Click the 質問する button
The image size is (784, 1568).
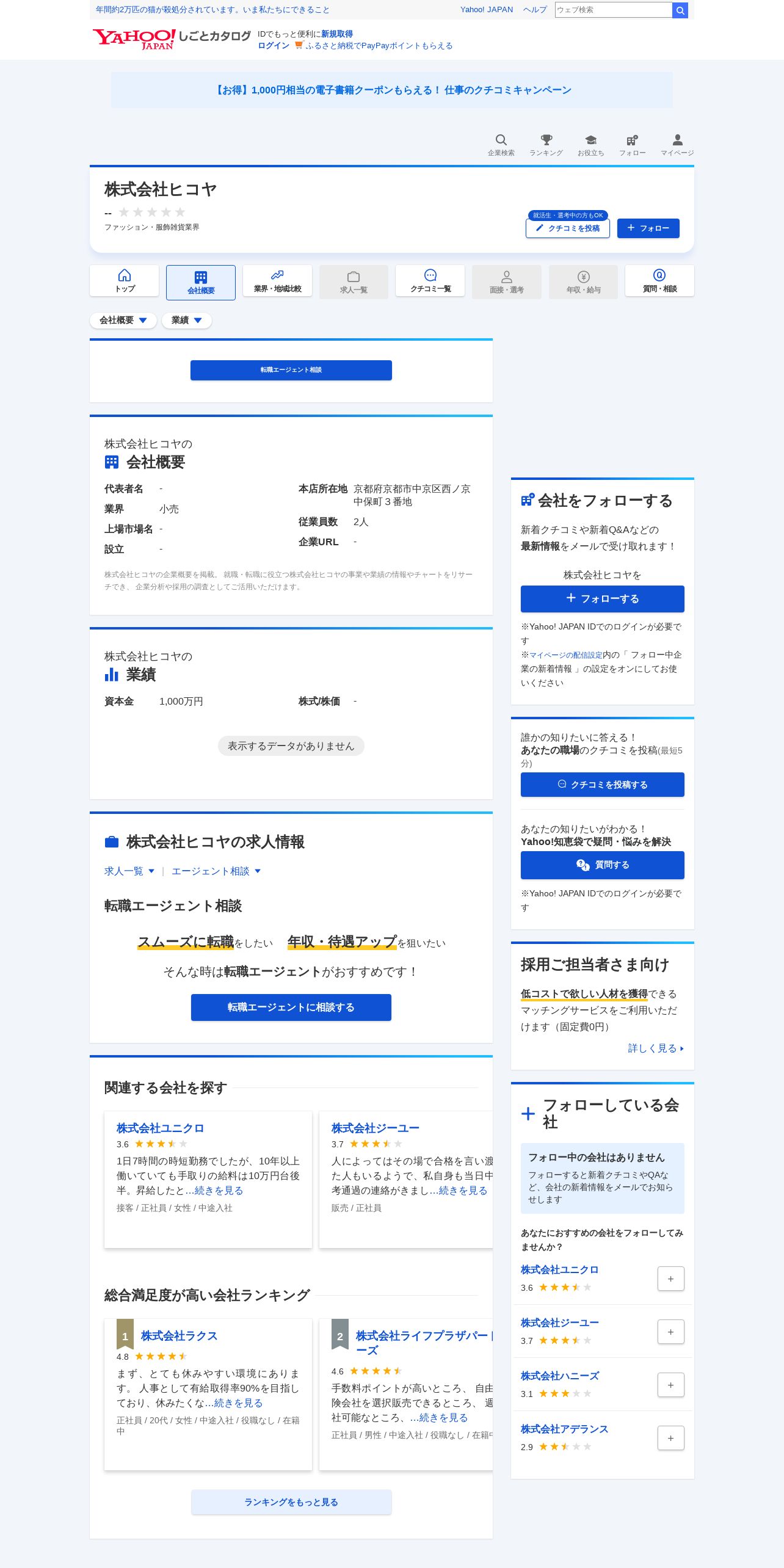point(603,865)
